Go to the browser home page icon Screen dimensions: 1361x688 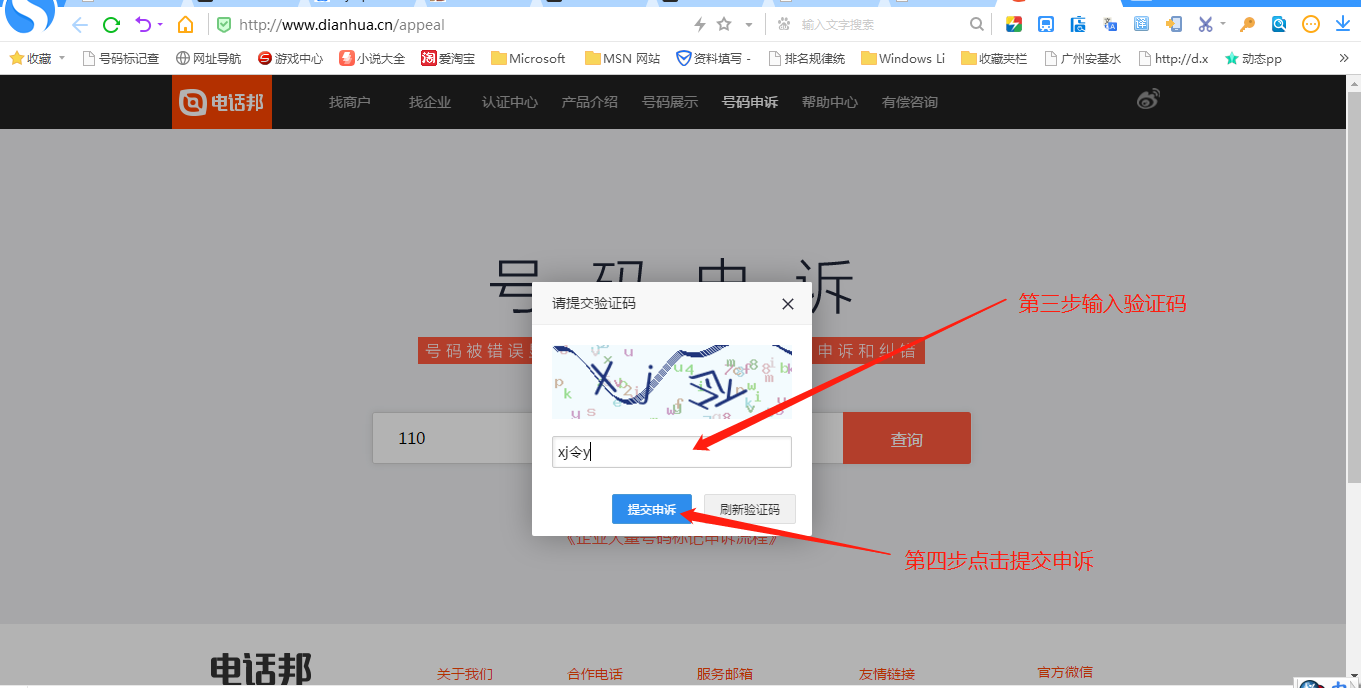pos(185,25)
